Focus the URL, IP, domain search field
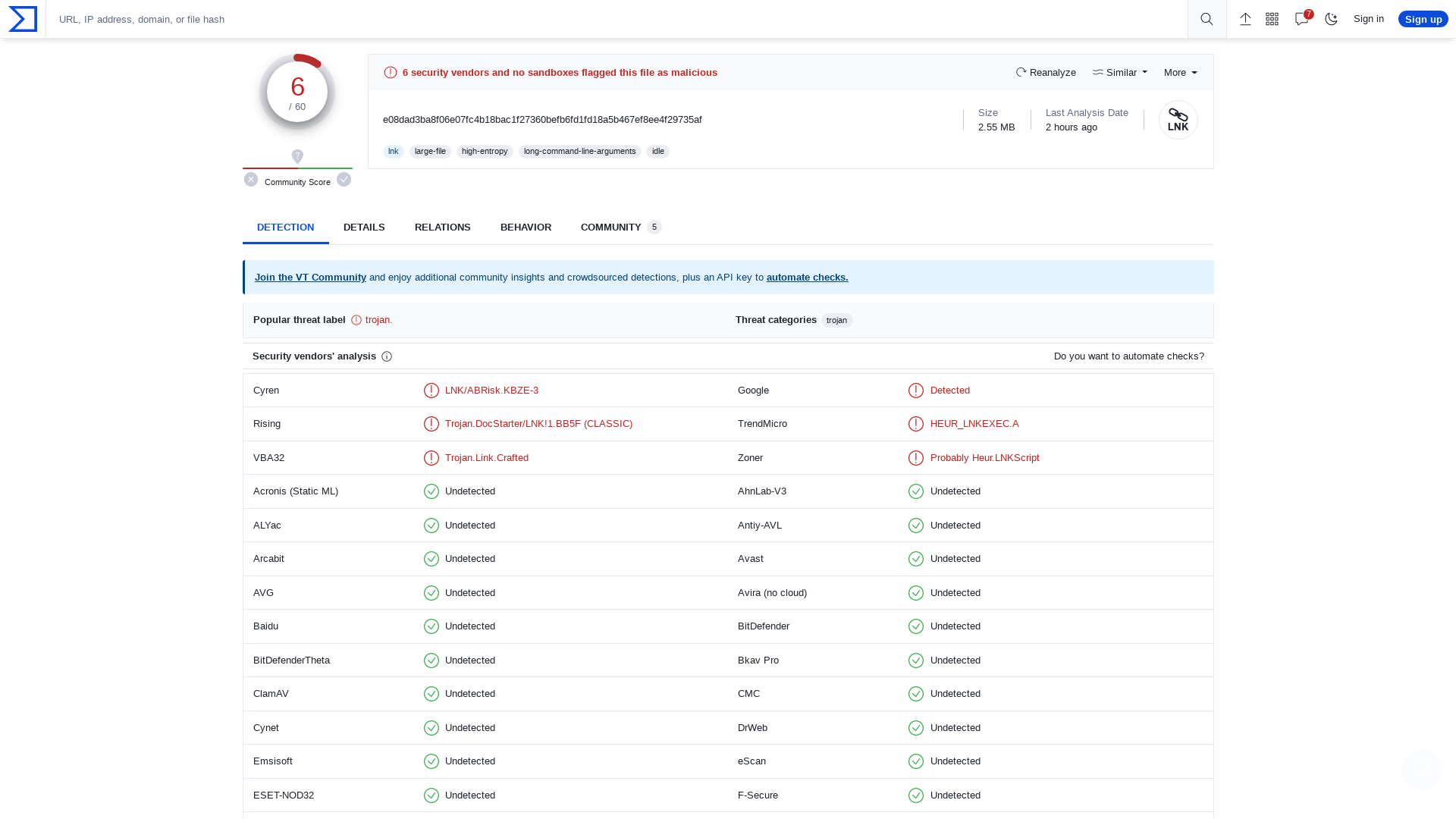Viewport: 1456px width, 819px height. coord(617,19)
